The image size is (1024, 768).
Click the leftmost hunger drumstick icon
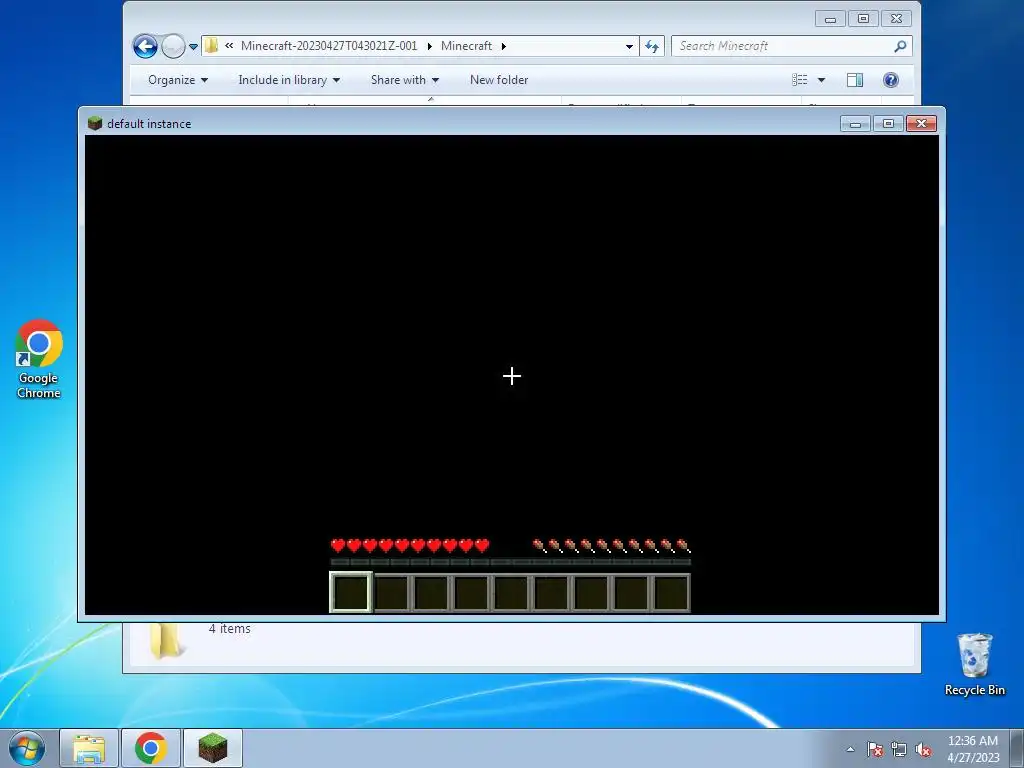tap(539, 545)
